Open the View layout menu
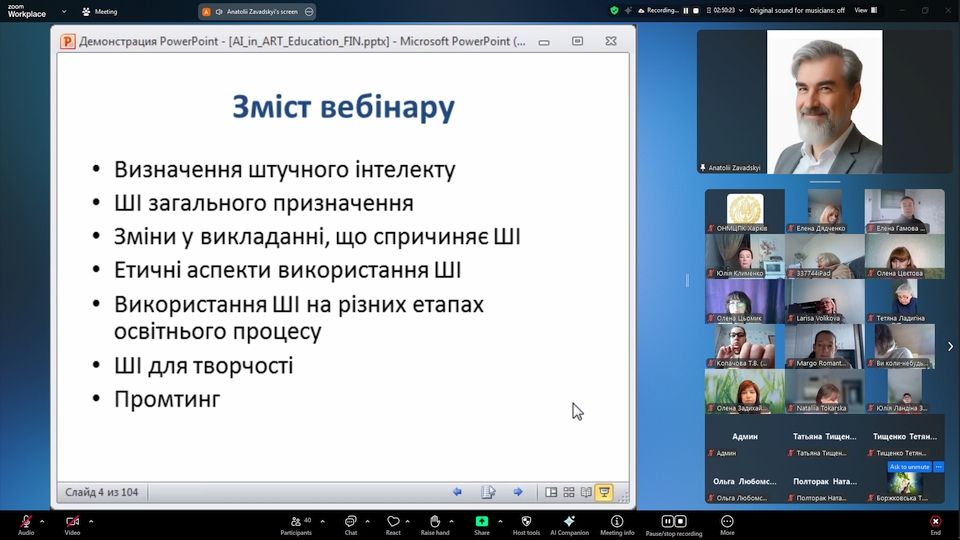 [x=866, y=10]
